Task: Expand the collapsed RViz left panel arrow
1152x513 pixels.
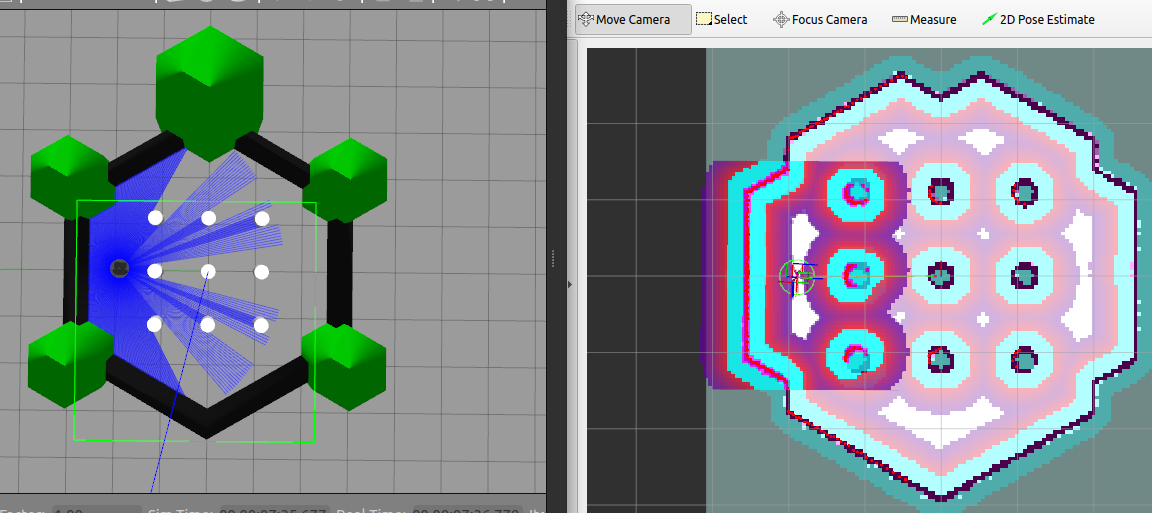Action: tap(570, 284)
